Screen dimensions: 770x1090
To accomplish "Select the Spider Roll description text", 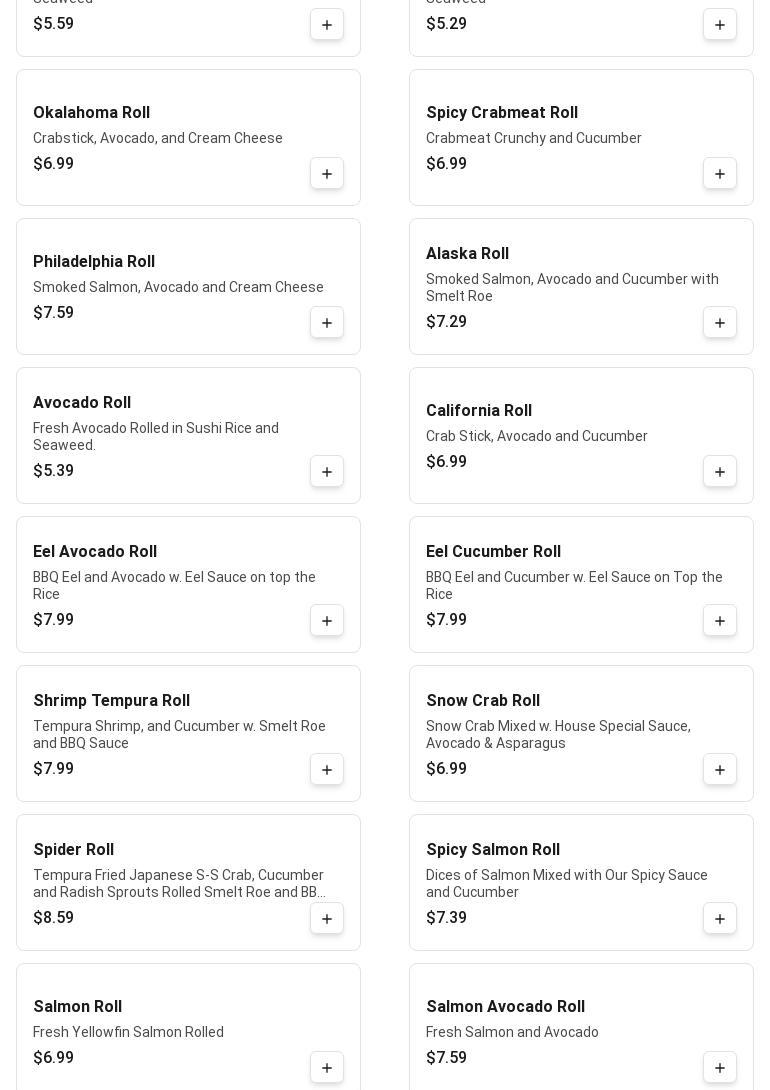I will tap(179, 883).
